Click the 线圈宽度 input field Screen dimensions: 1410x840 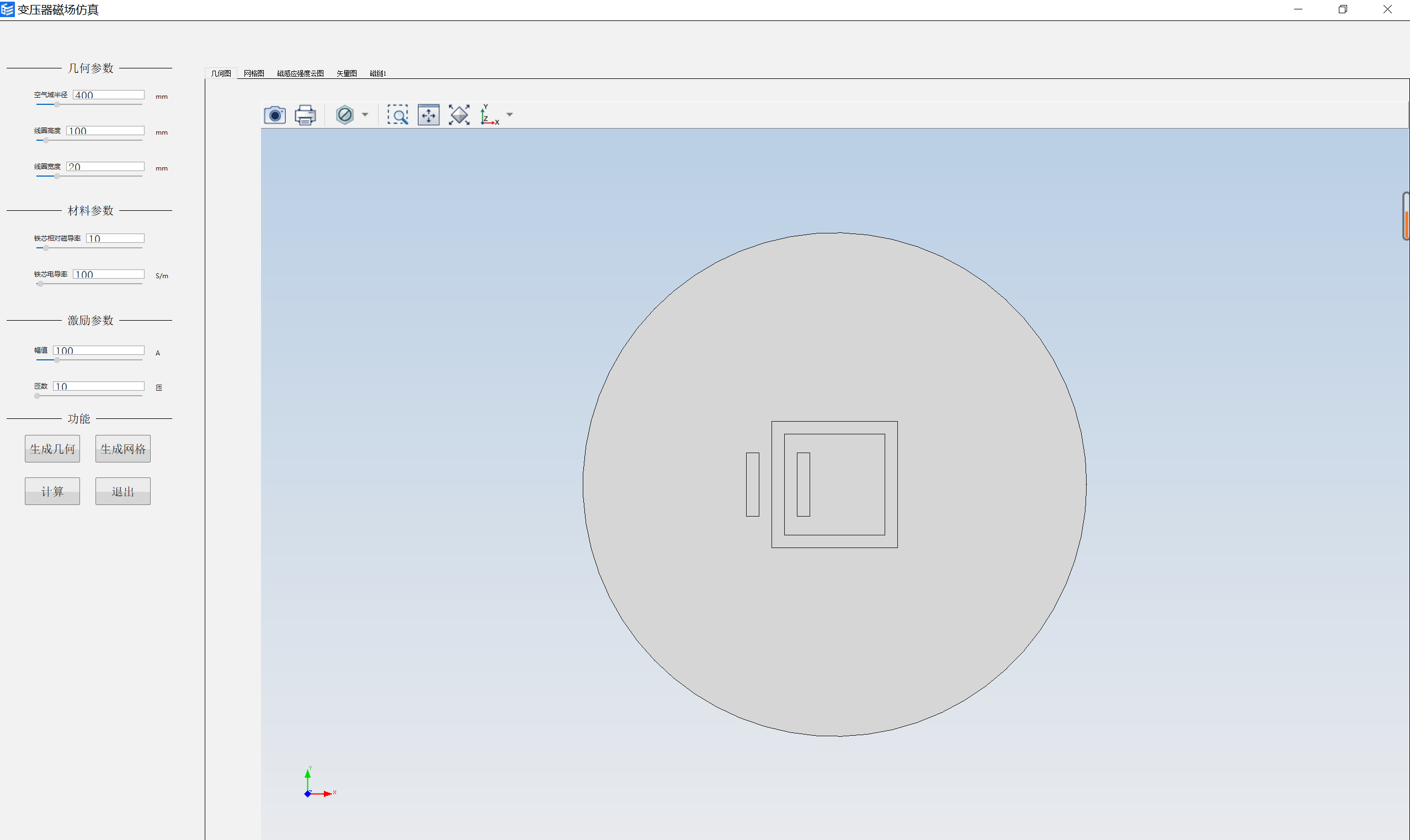click(105, 167)
